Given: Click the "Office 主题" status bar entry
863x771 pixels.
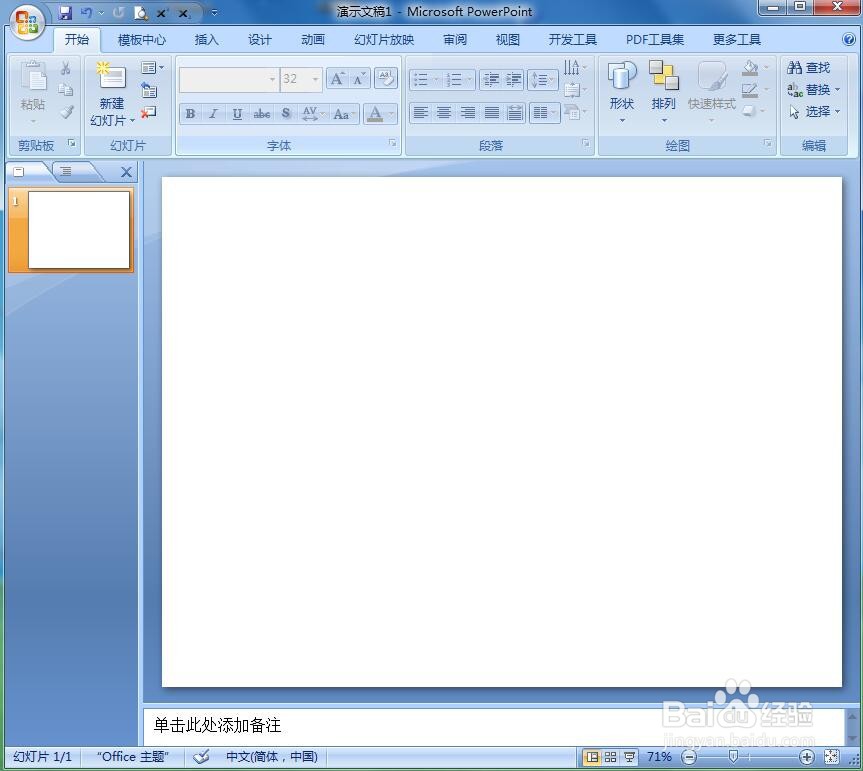Looking at the screenshot, I should pyautogui.click(x=133, y=757).
